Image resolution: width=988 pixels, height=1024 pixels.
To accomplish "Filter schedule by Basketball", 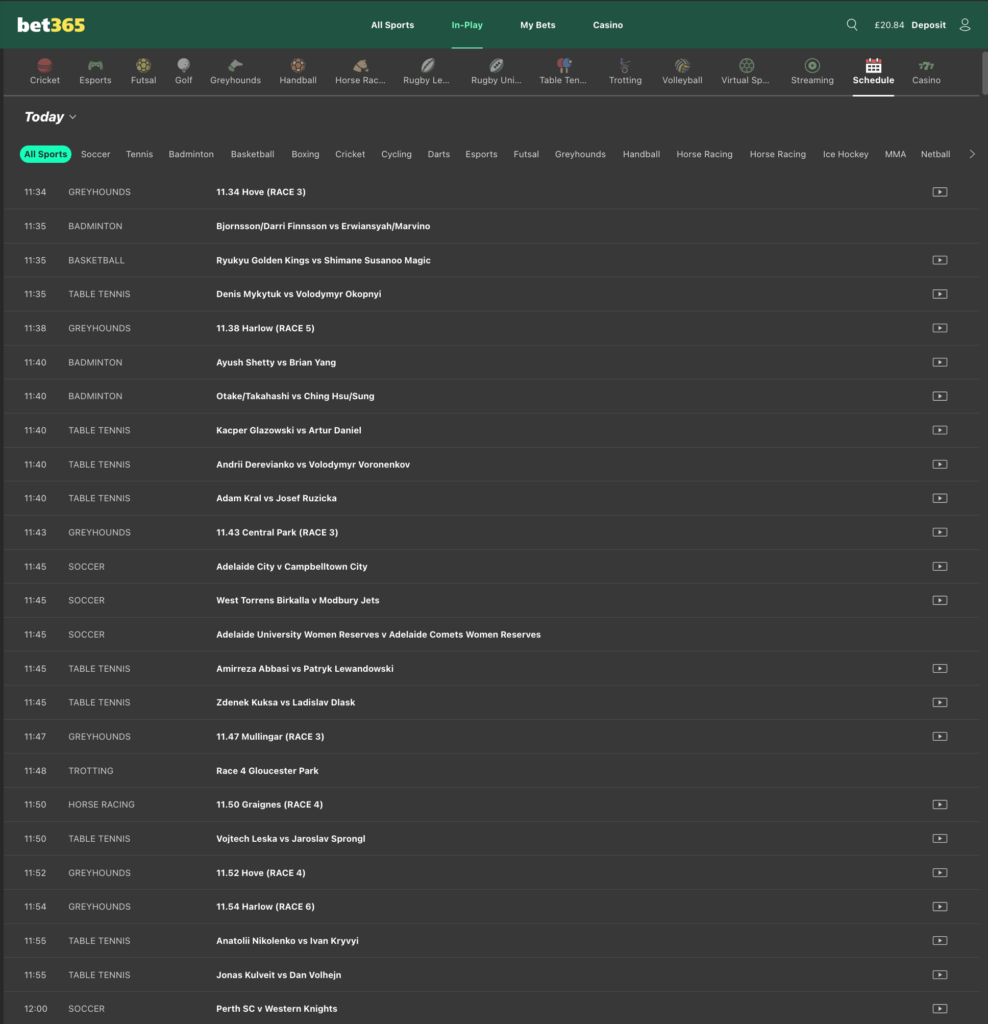I will click(x=252, y=154).
